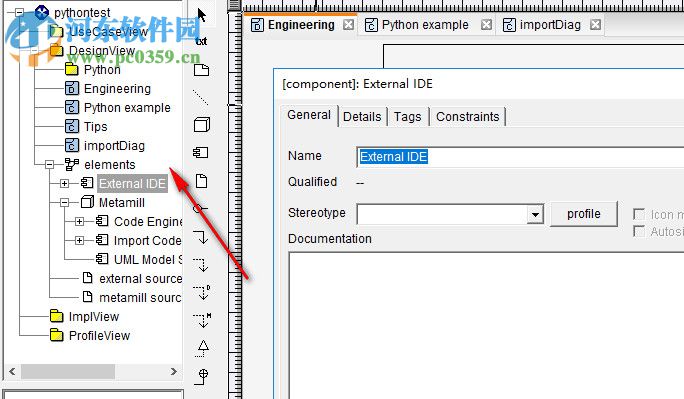Screen dimensions: 684x399
Task: Select the dotted note-link line tool
Action: coord(201,98)
